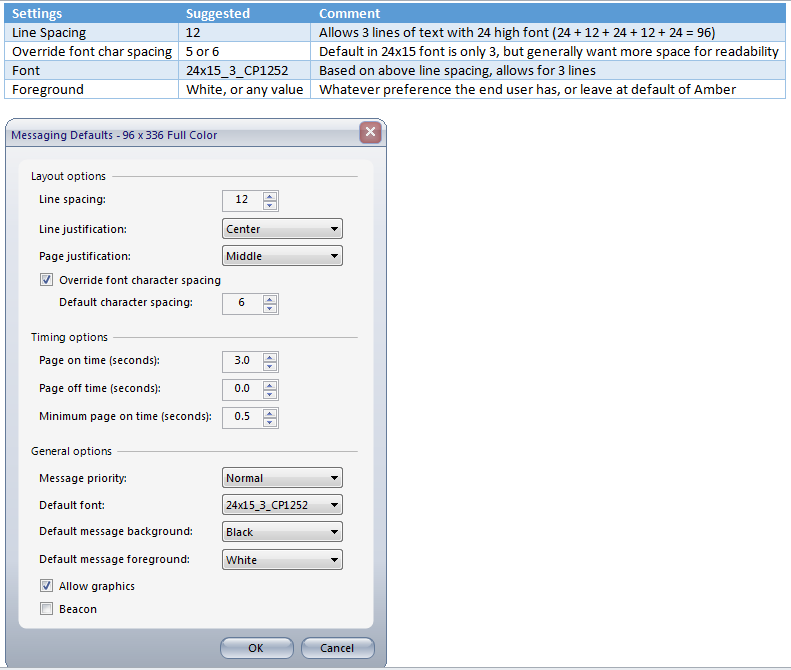The image size is (791, 670).
Task: Increase Default character spacing with up arrow
Action: 270,298
